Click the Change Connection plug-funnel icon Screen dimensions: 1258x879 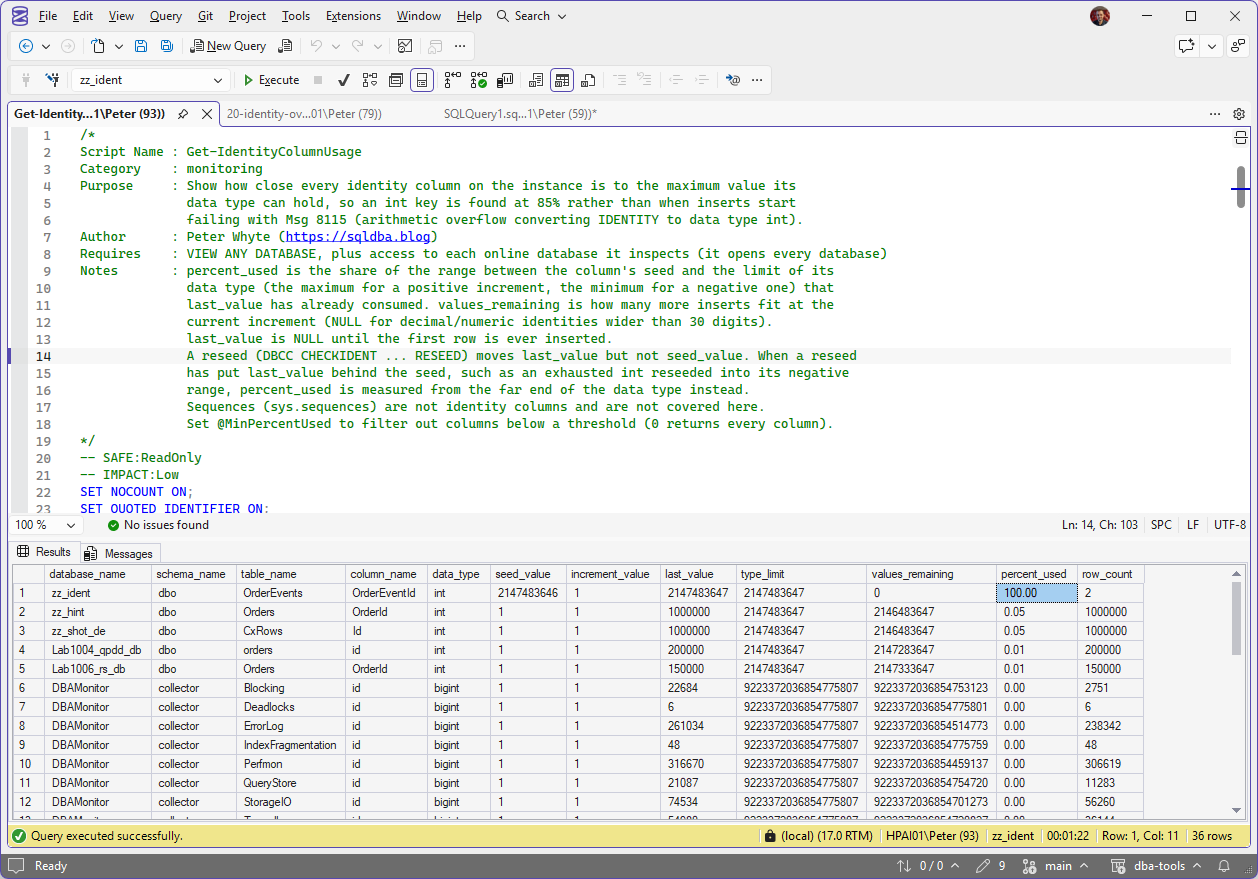[x=52, y=80]
